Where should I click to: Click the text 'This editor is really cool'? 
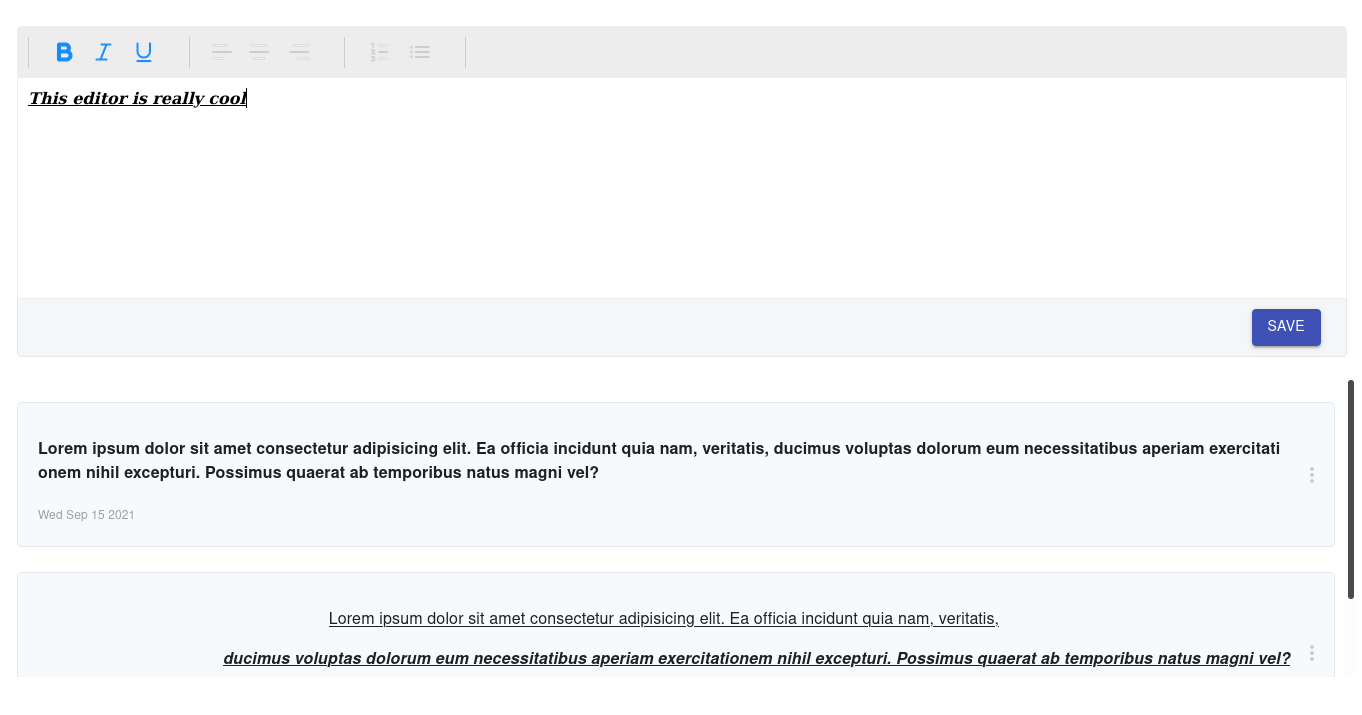pos(137,98)
